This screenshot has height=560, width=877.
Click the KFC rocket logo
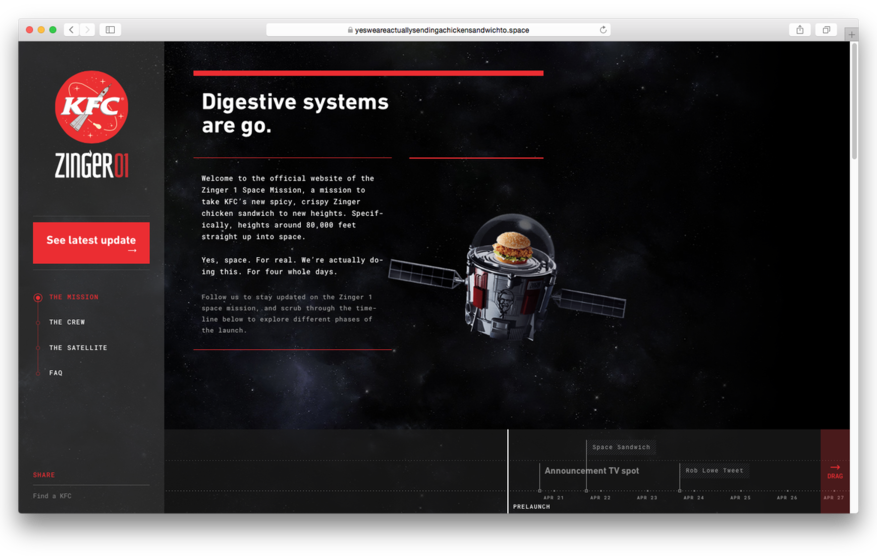(91, 107)
